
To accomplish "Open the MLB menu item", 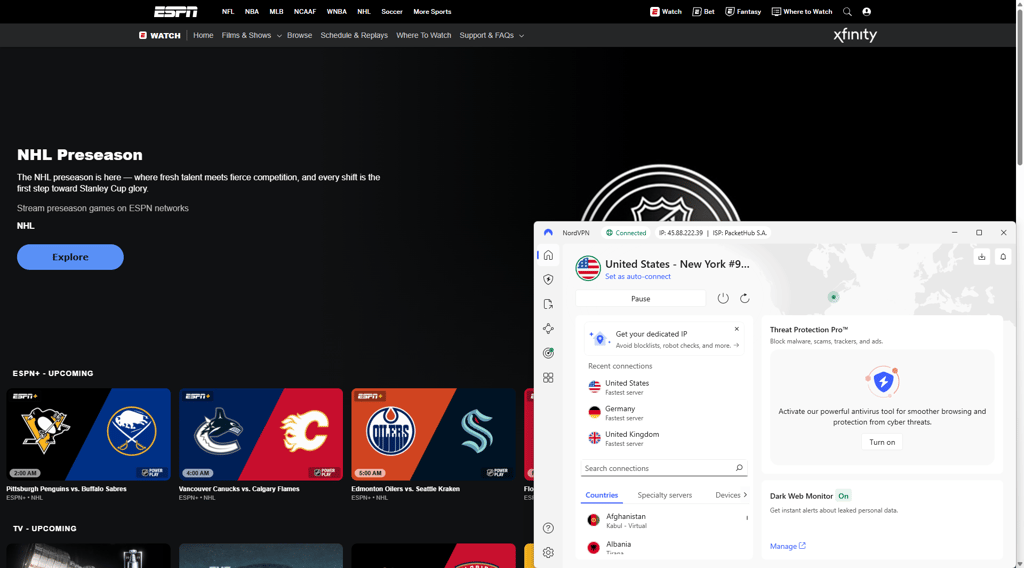I will pos(276,12).
